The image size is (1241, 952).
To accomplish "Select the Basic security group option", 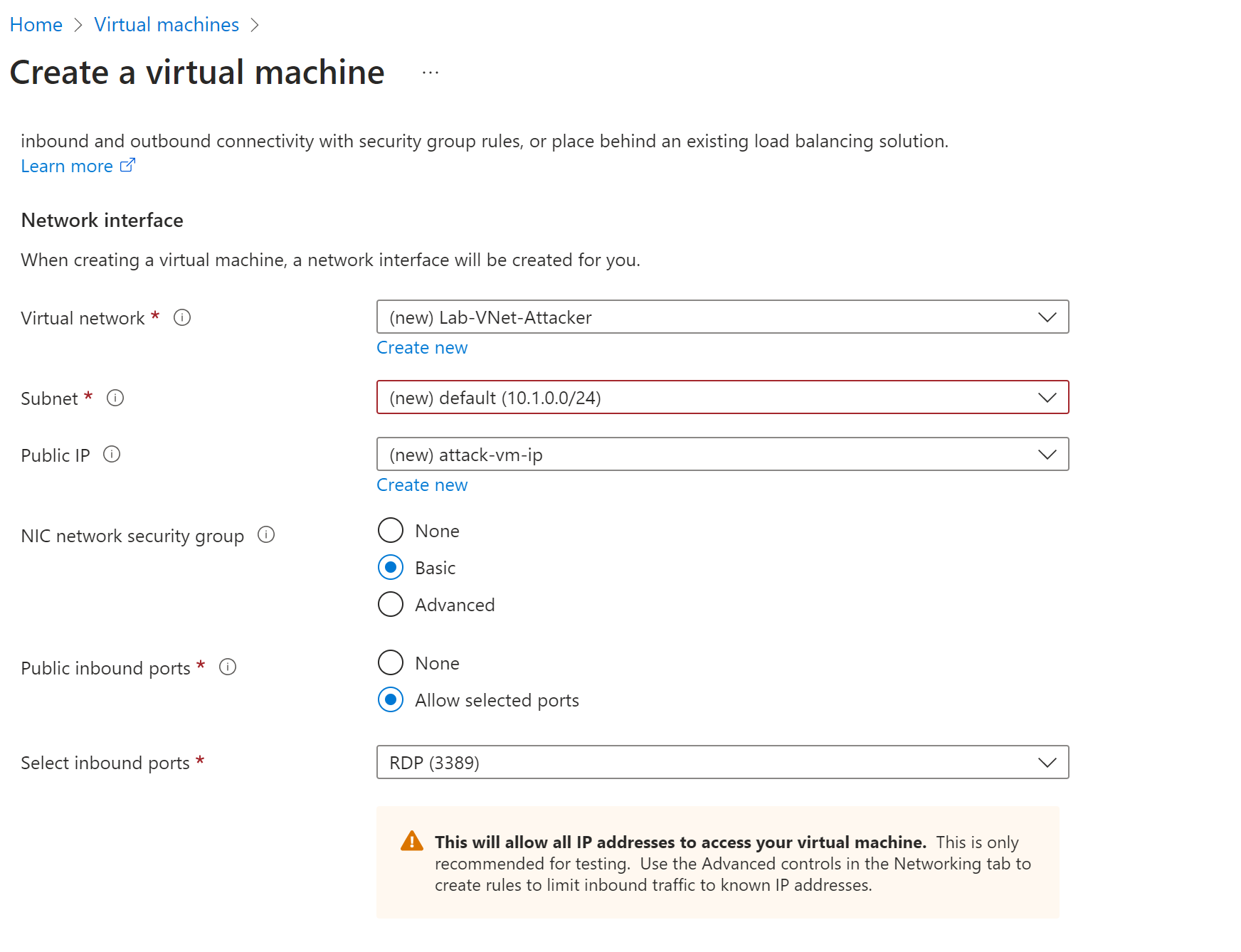I will [391, 567].
